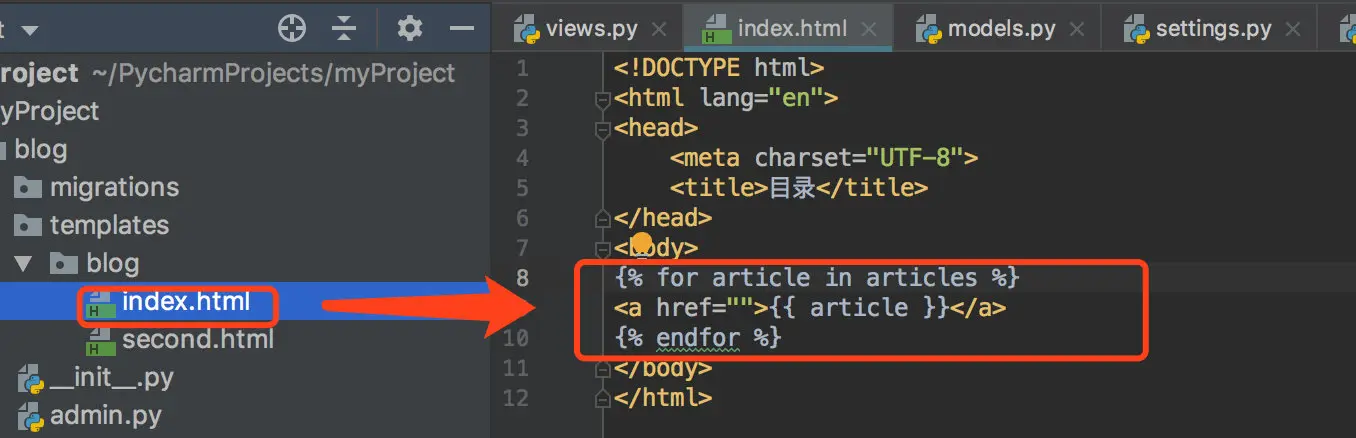The width and height of the screenshot is (1356, 438).
Task: Click the fold end marker at line 6
Action: coord(602,218)
